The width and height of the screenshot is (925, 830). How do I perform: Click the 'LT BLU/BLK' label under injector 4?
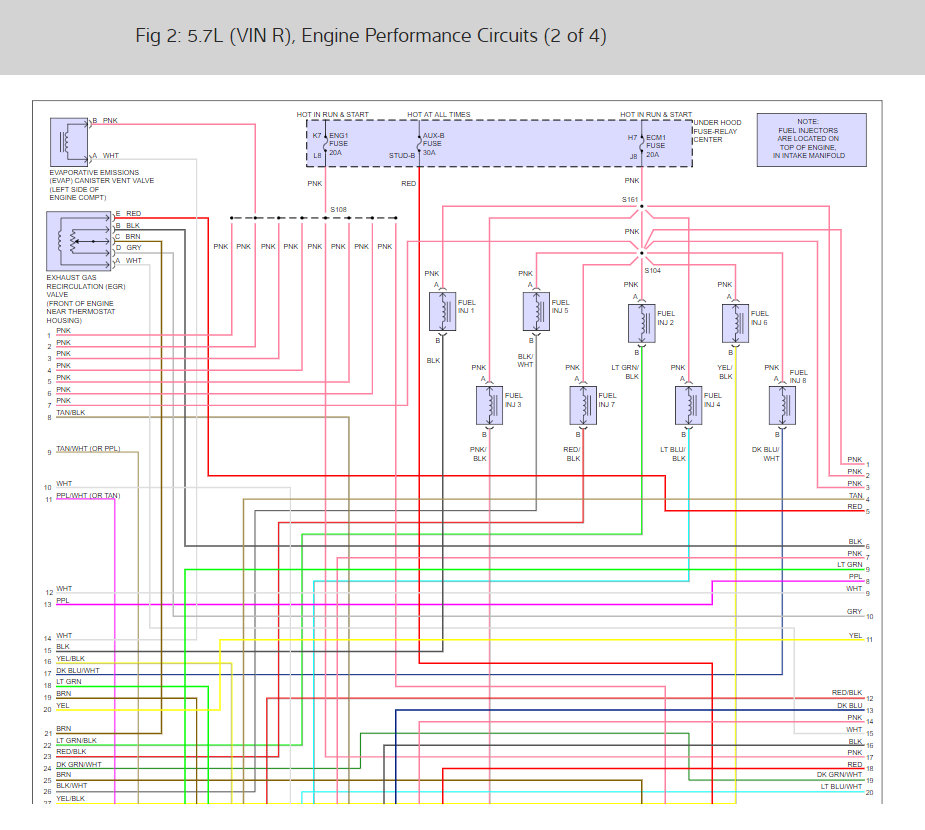point(673,454)
